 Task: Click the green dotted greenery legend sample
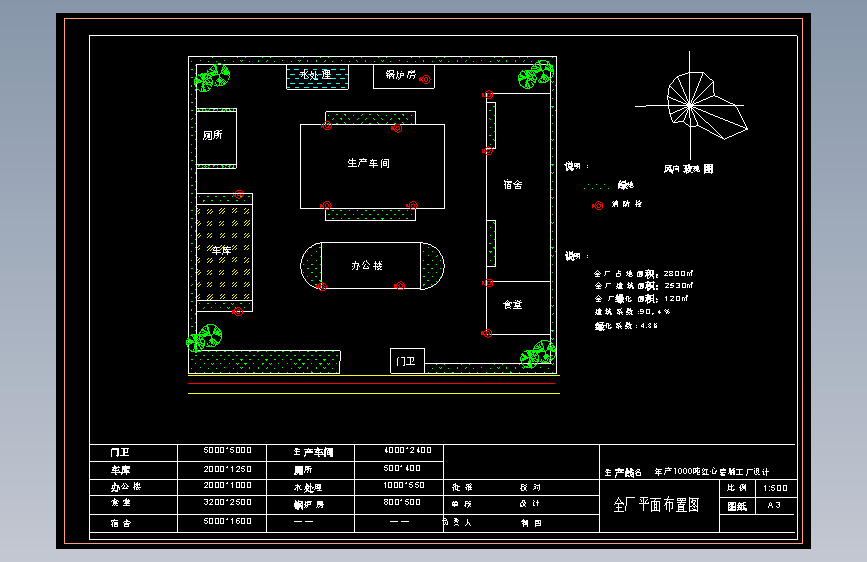[x=596, y=186]
